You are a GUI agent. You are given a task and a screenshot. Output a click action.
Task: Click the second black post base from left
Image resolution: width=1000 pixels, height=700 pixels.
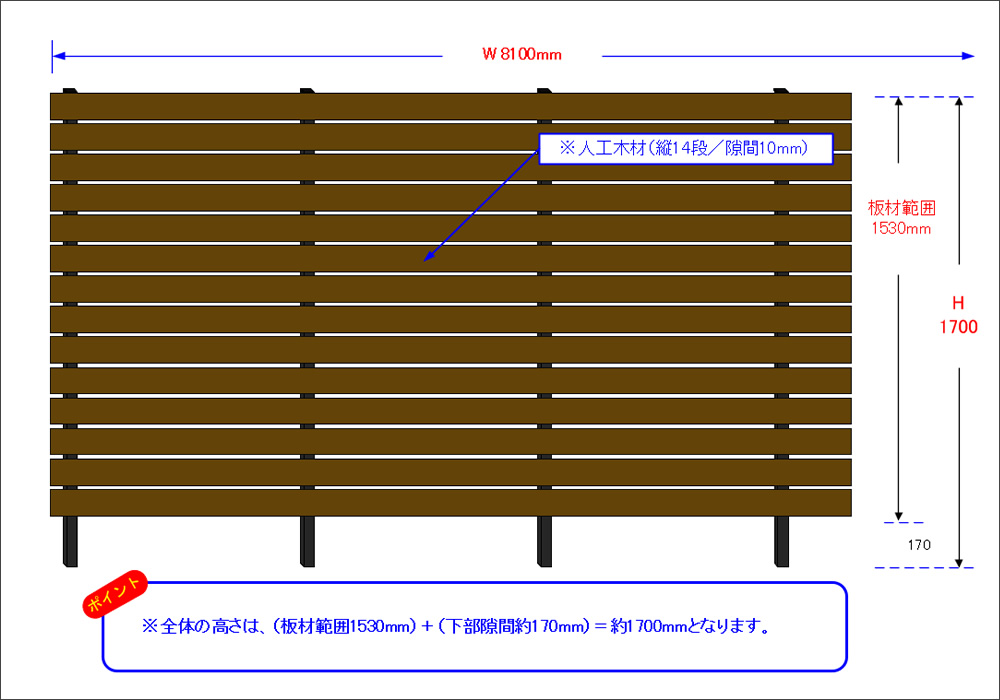pos(307,542)
